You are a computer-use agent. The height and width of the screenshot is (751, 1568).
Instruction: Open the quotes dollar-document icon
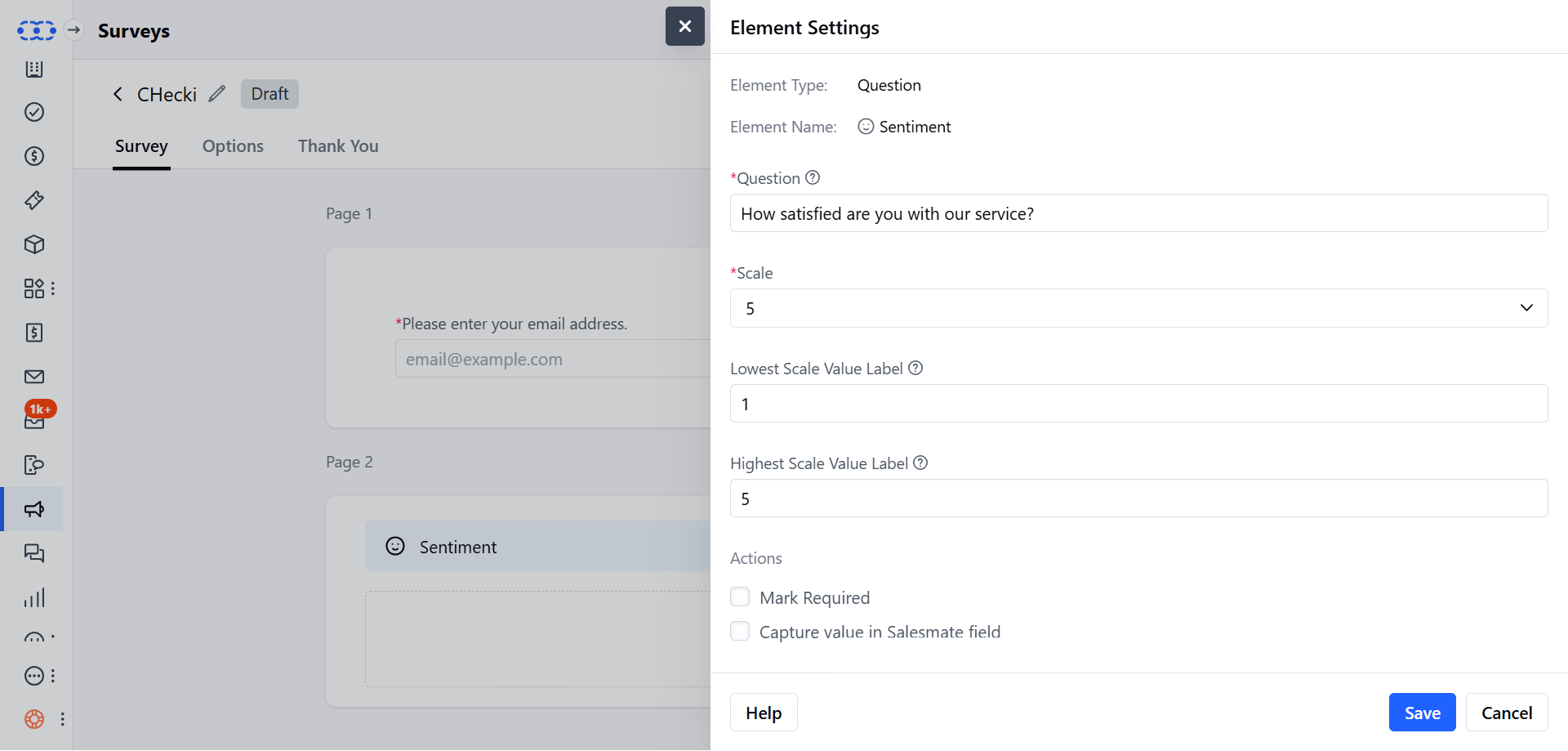(x=34, y=333)
